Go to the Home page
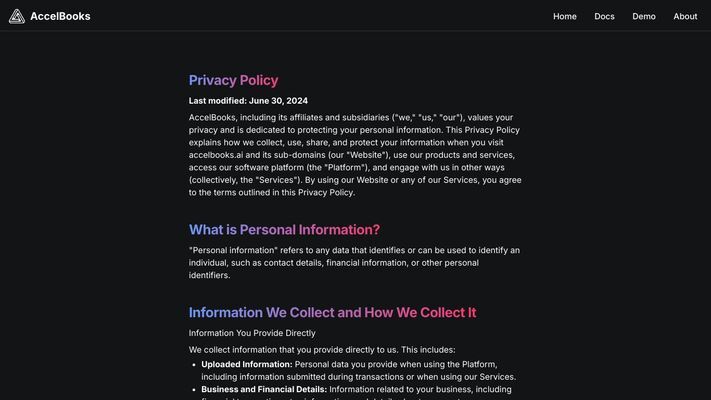 pos(565,16)
